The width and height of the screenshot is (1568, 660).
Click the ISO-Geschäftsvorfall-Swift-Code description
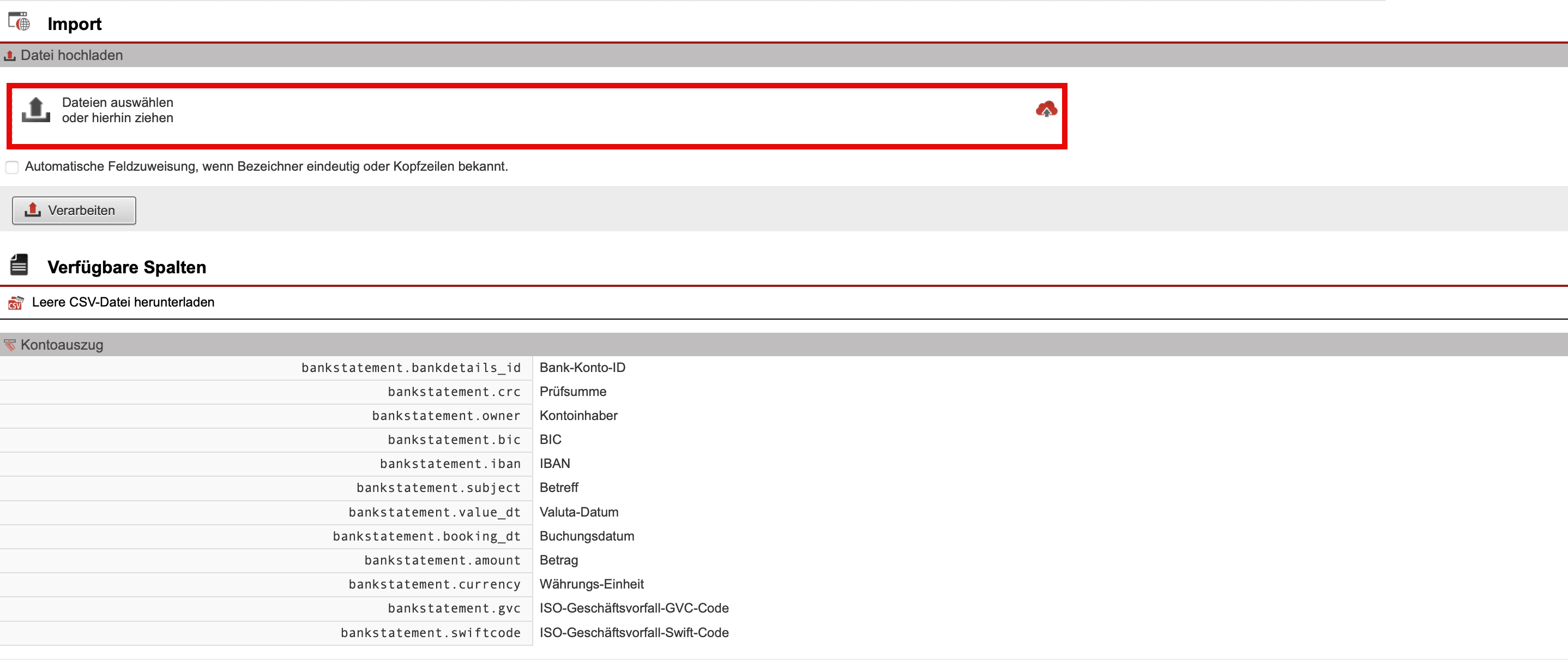(x=634, y=633)
